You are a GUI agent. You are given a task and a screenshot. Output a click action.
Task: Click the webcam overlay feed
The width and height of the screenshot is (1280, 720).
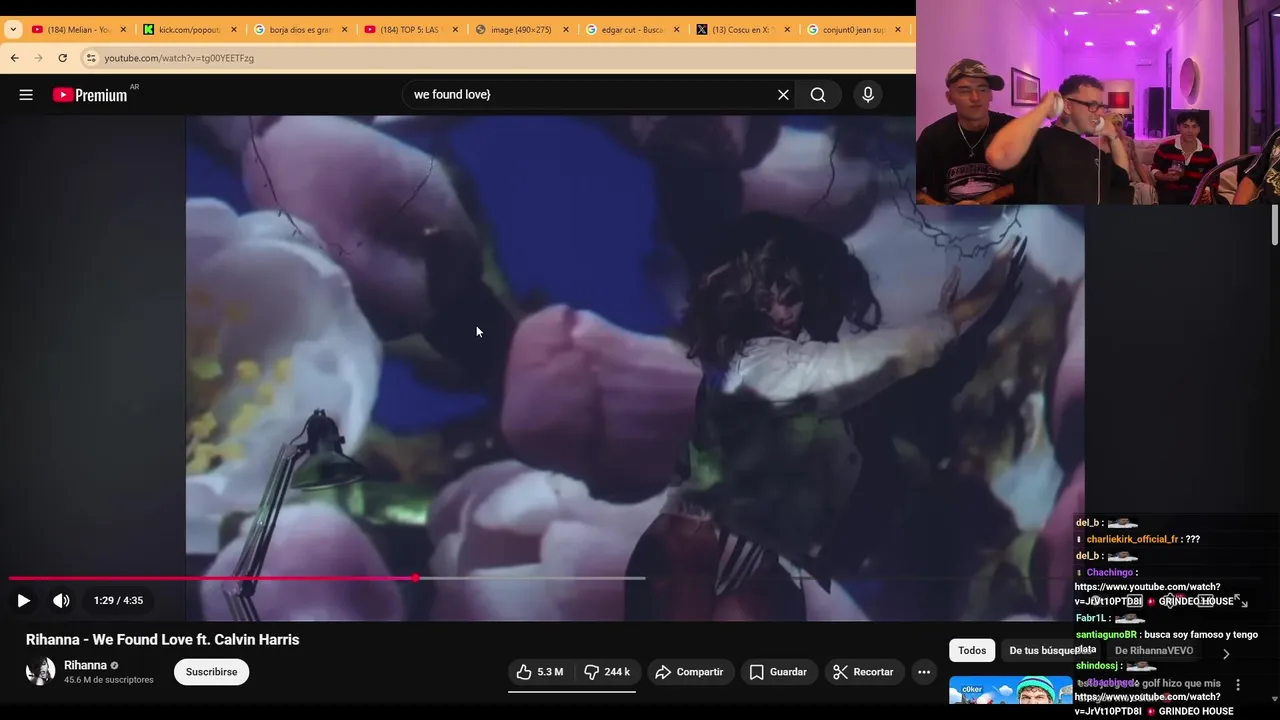[x=1098, y=102]
